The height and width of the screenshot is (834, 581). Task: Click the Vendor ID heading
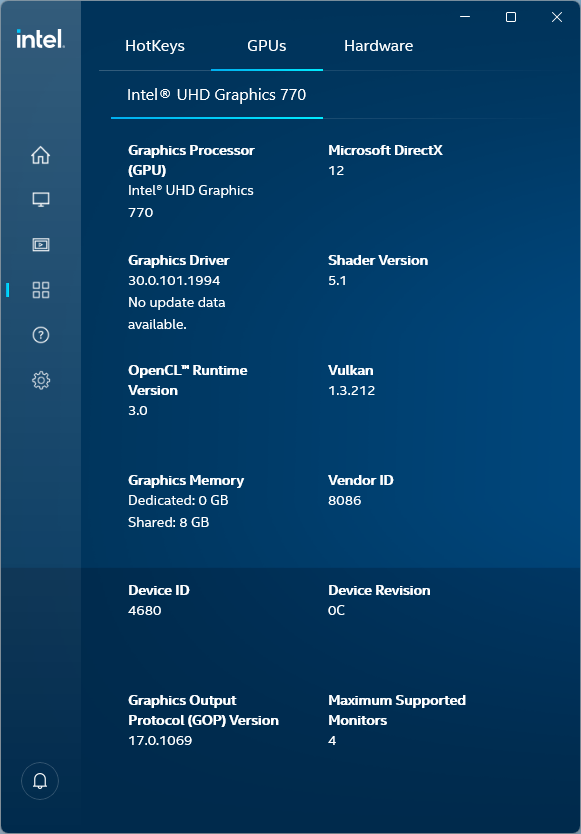click(361, 481)
